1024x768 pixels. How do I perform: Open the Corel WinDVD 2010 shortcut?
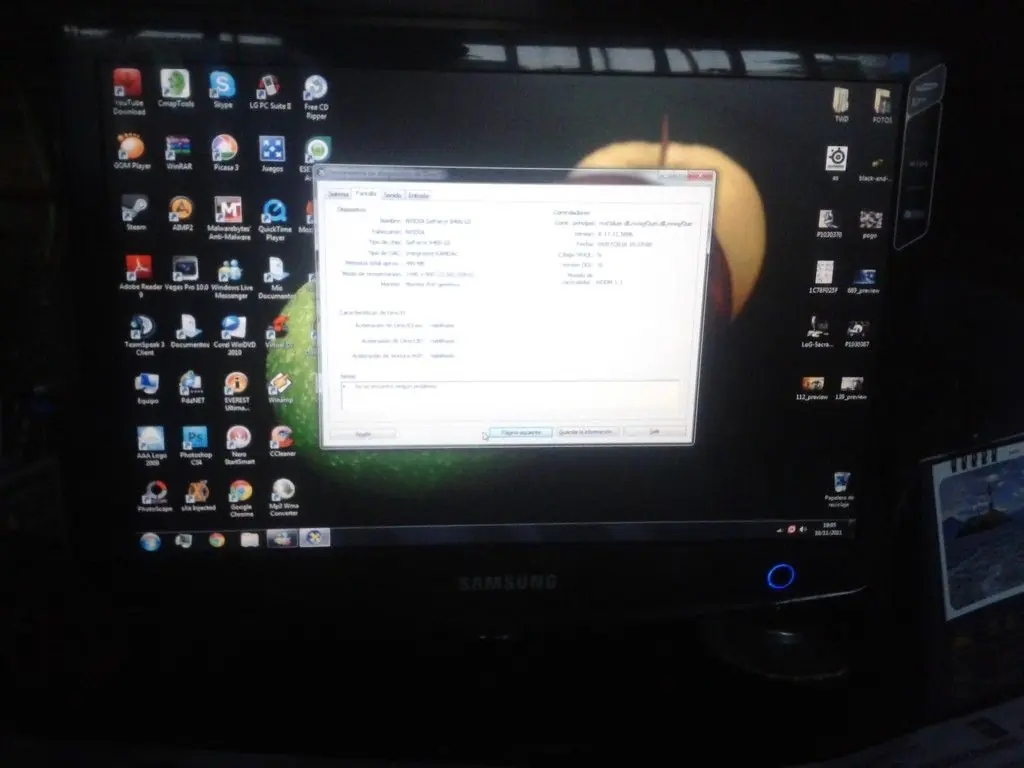[x=234, y=335]
